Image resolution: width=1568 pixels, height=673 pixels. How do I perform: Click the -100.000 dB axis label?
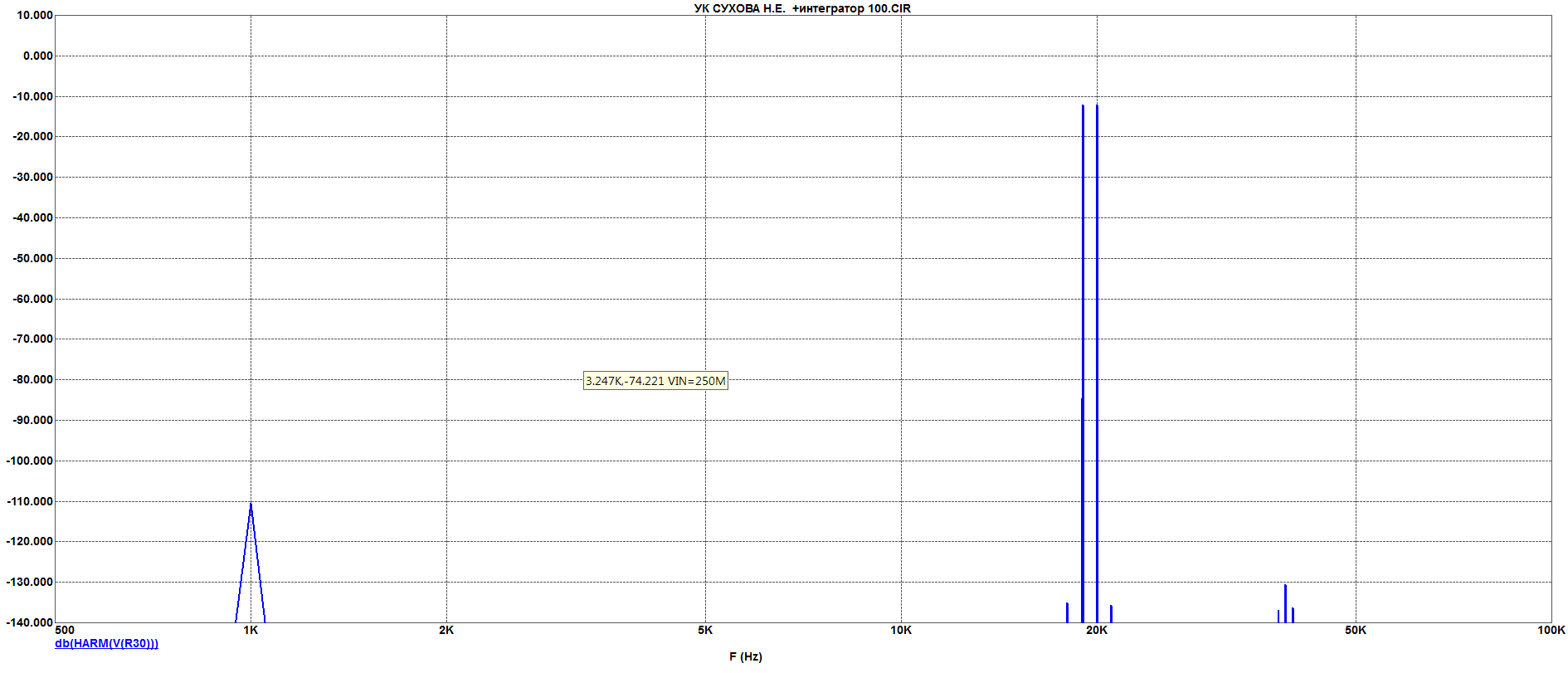(x=30, y=461)
